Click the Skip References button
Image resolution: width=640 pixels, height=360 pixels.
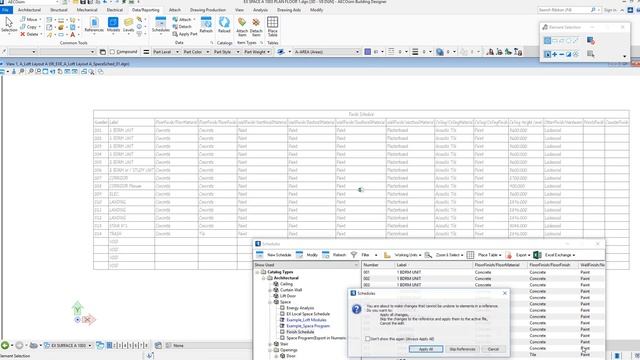[462, 349]
